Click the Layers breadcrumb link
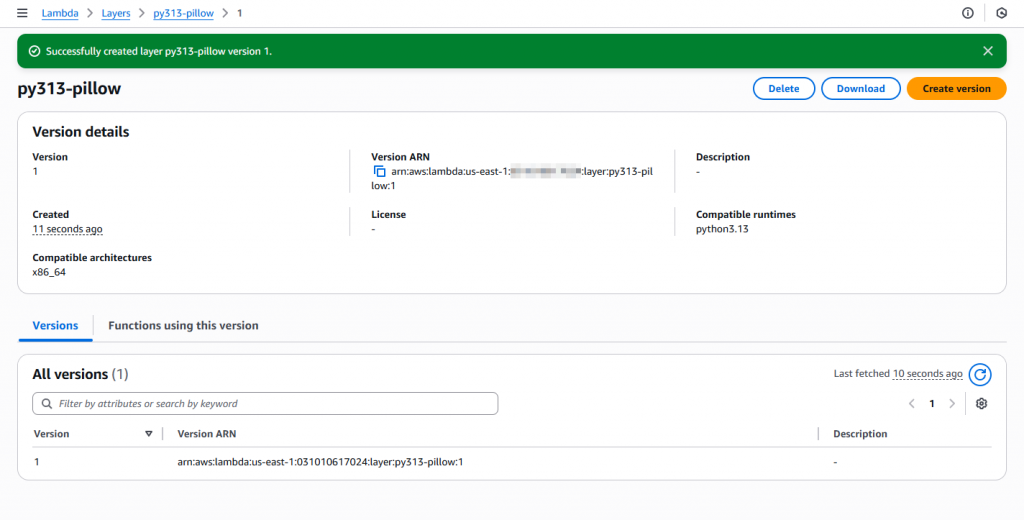The height and width of the screenshot is (520, 1024). click(116, 13)
